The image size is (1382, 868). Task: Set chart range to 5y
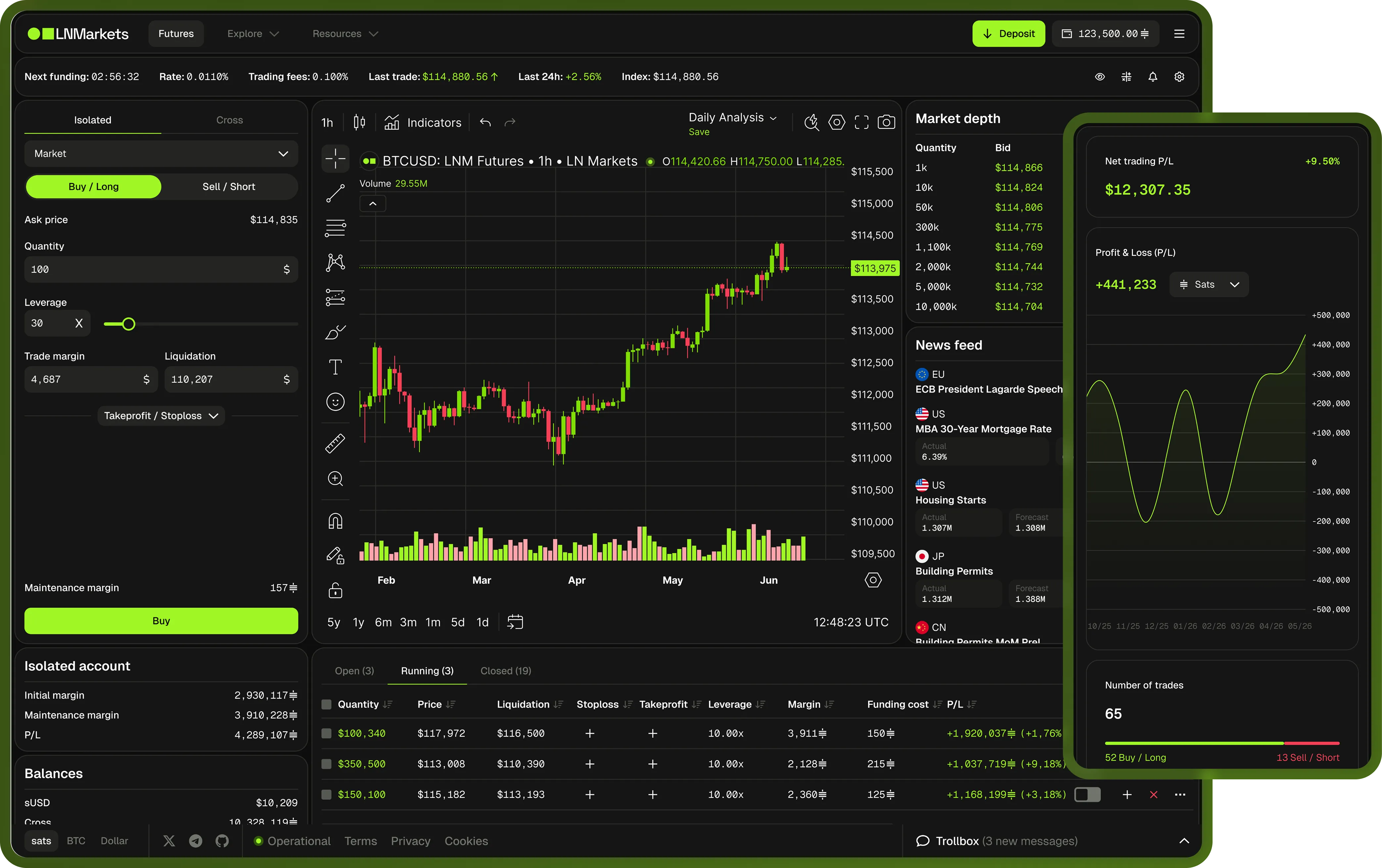[x=334, y=622]
